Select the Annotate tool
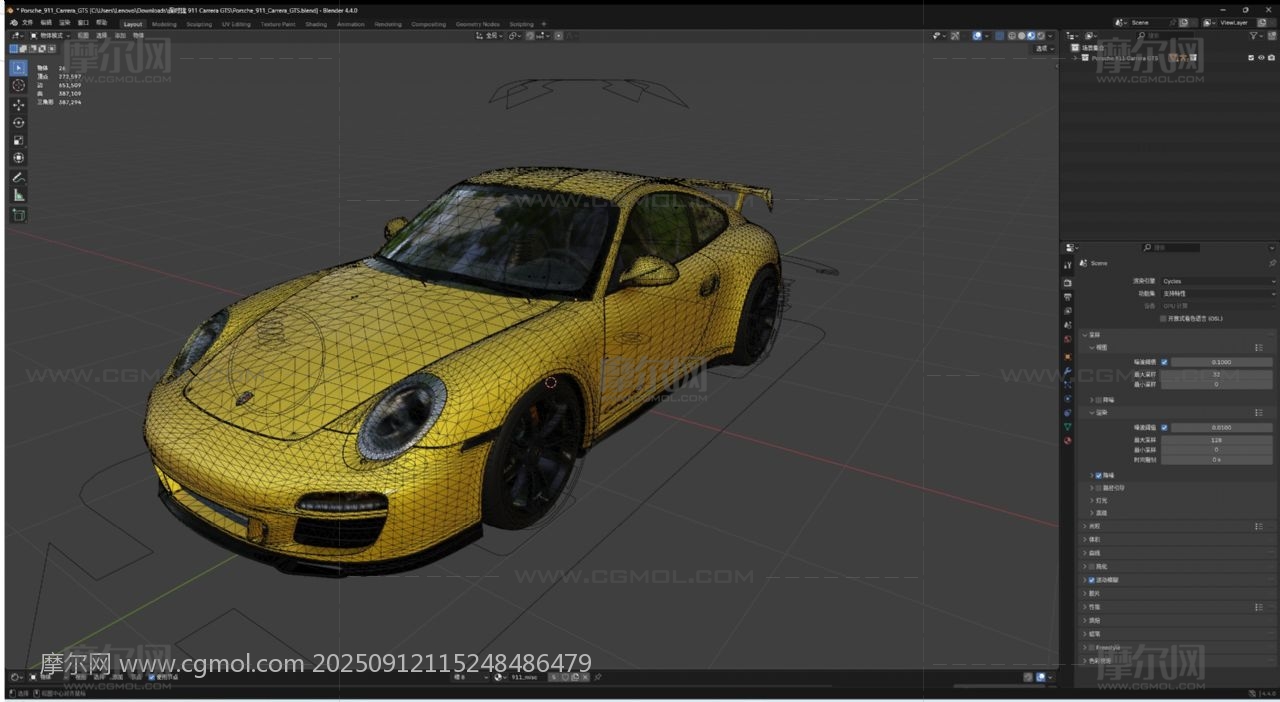This screenshot has width=1280, height=702. tap(18, 177)
